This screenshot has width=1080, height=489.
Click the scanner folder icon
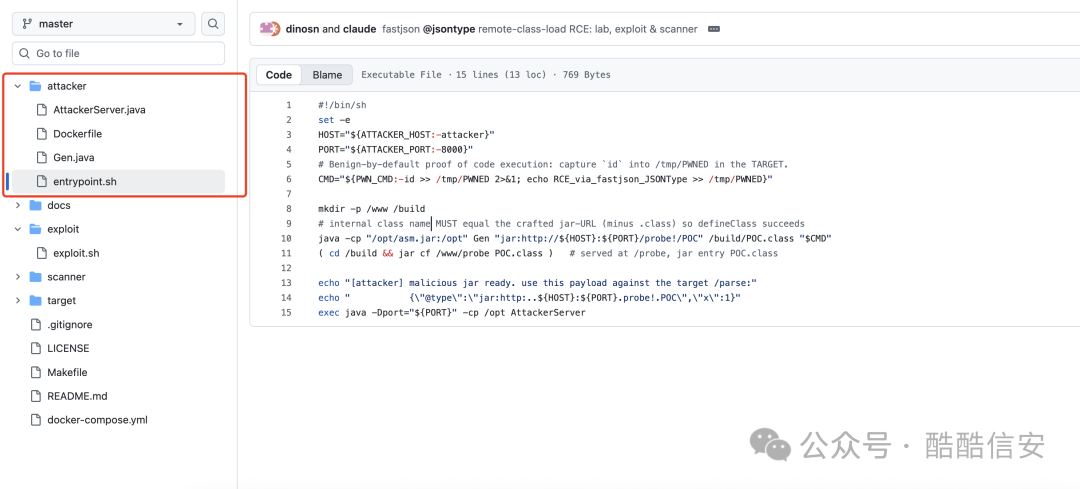click(35, 277)
